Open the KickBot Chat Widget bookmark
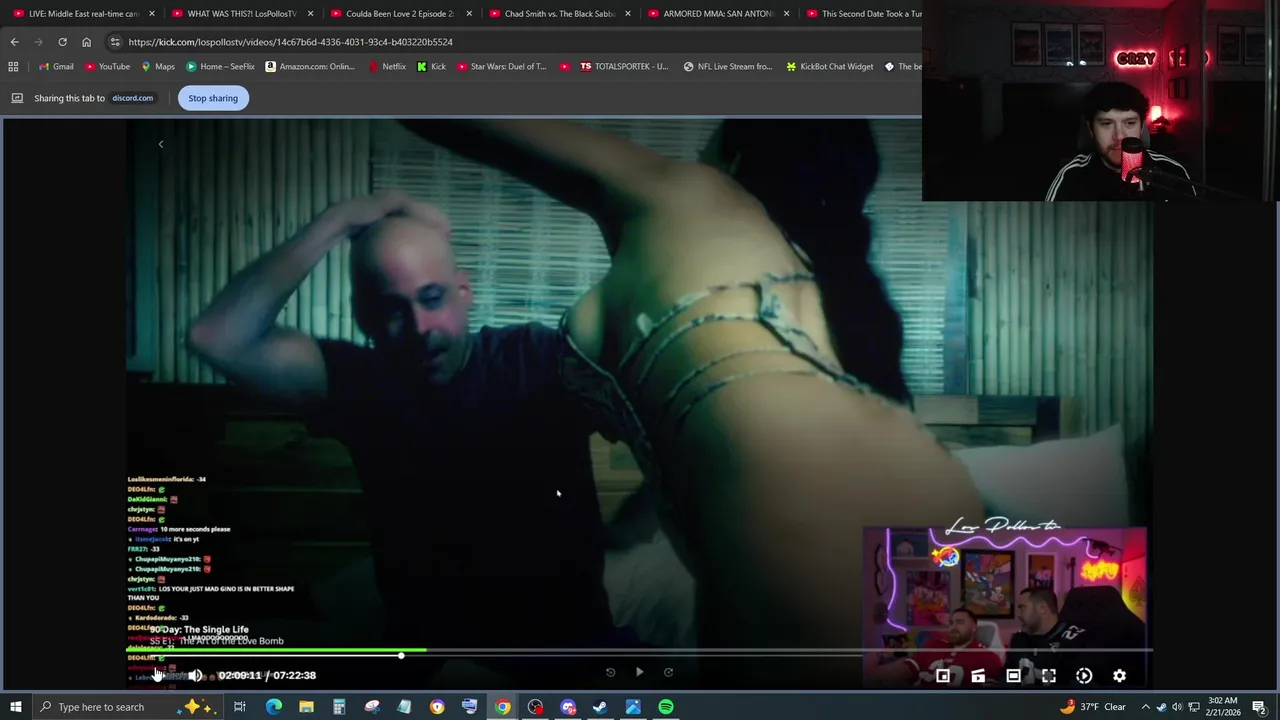Viewport: 1280px width, 720px height. click(x=830, y=67)
